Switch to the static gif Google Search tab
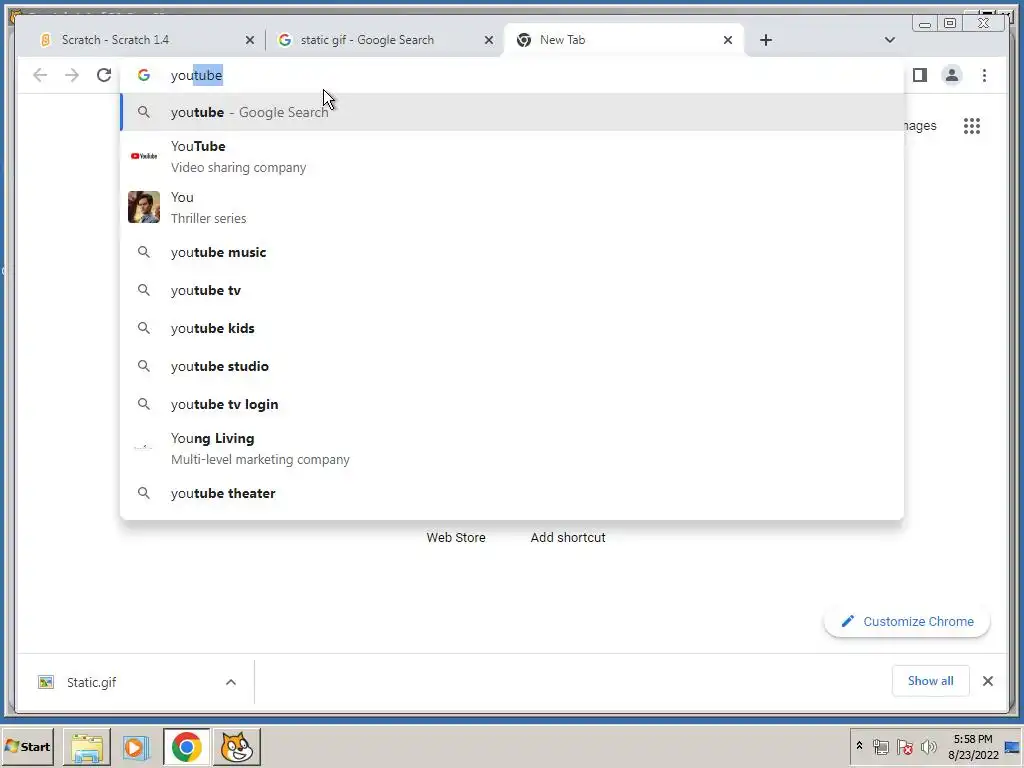 coord(384,40)
